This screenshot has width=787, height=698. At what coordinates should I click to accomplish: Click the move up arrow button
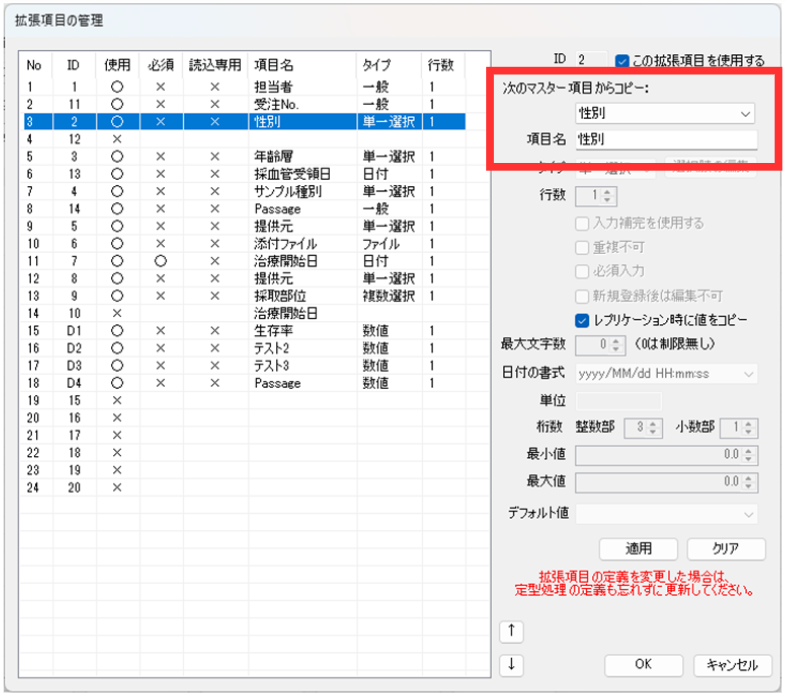coord(510,630)
